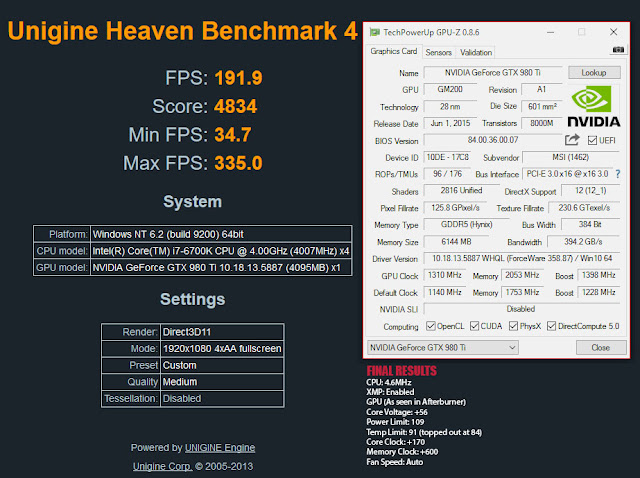This screenshot has width=640, height=478.
Task: Click the Min FPS value 34.7
Action: tap(233, 135)
